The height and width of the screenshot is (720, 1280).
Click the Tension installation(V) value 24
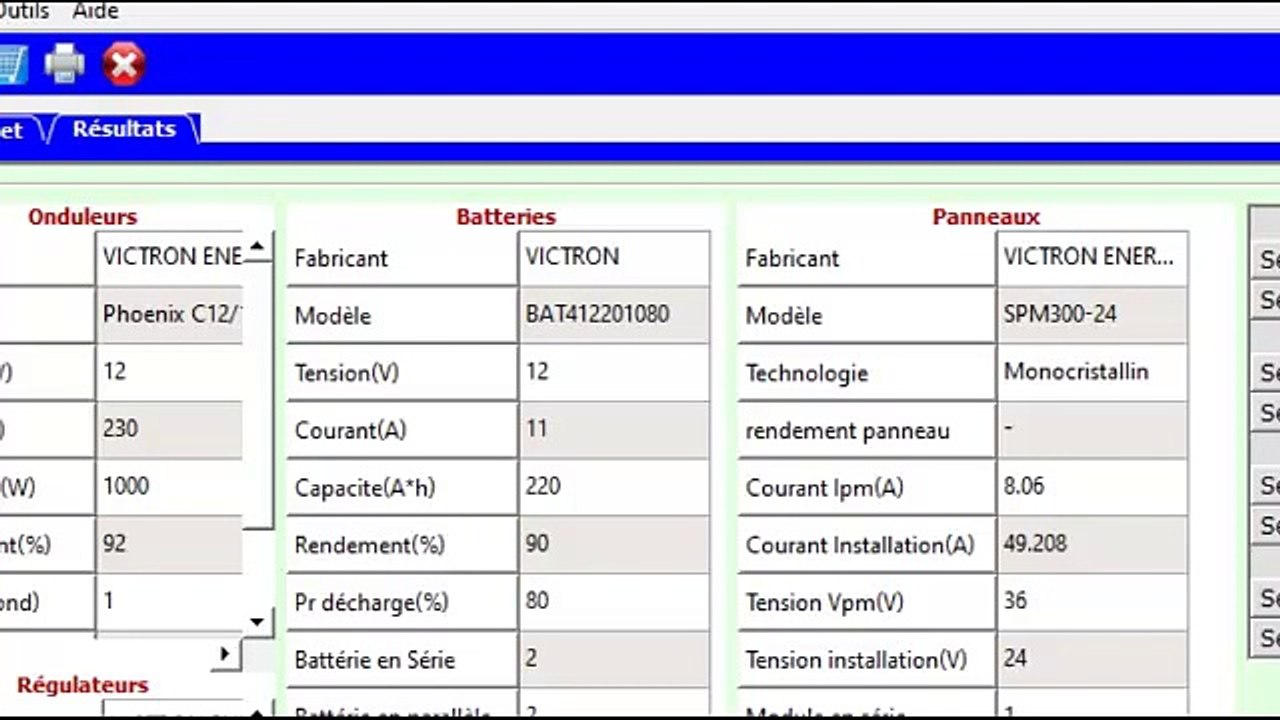[x=1092, y=660]
